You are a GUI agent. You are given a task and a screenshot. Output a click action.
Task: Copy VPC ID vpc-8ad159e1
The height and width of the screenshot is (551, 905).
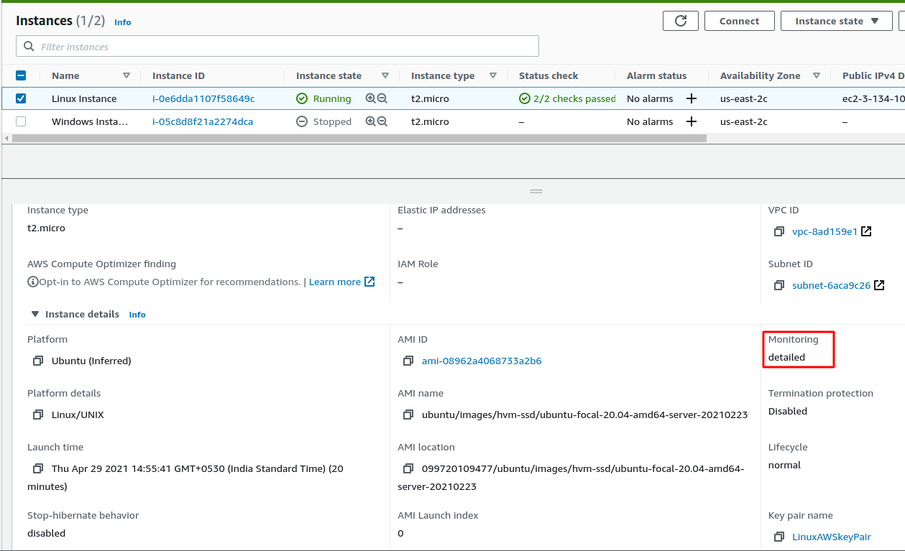pos(779,231)
